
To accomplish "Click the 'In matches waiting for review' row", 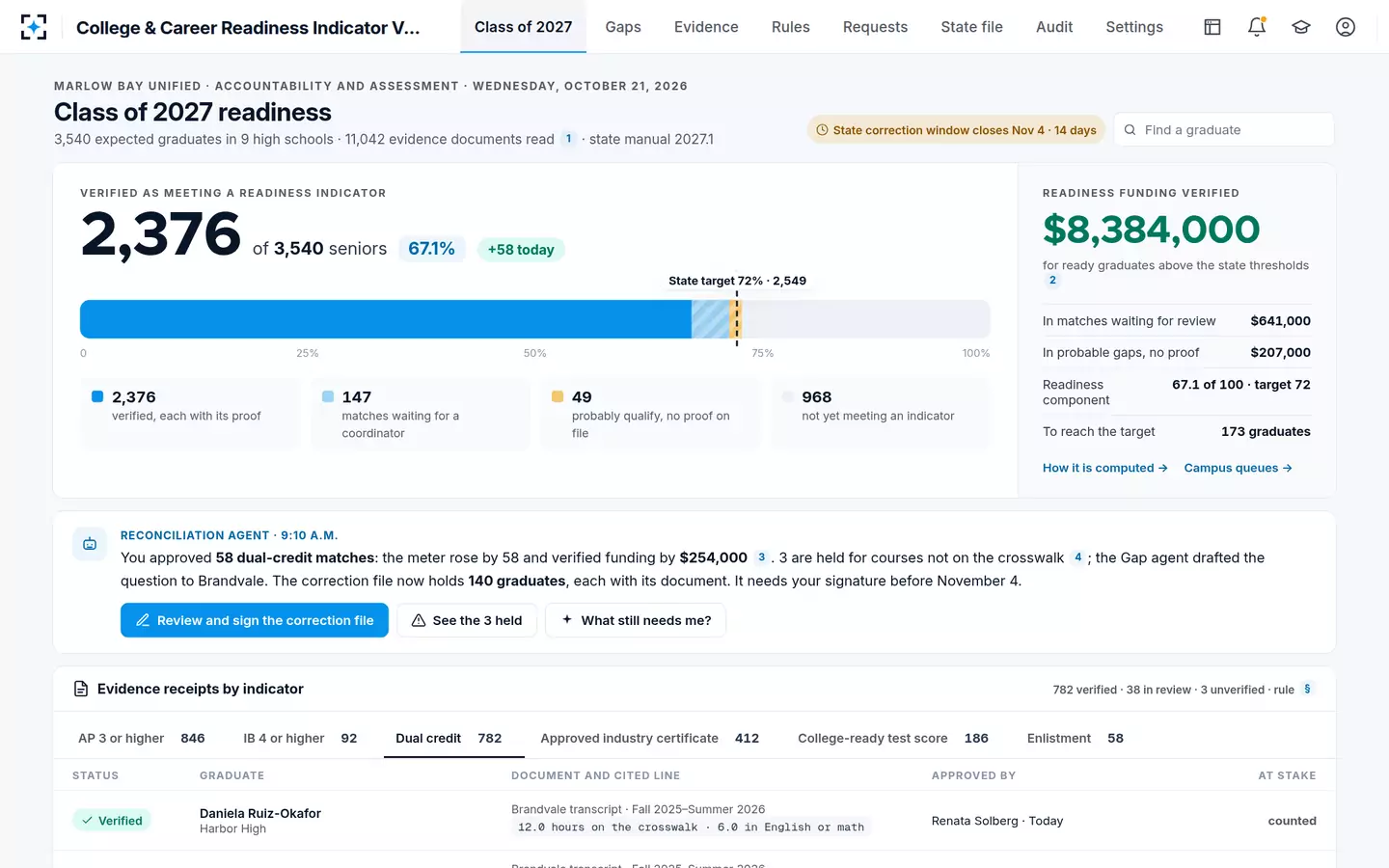I will pos(1177,321).
